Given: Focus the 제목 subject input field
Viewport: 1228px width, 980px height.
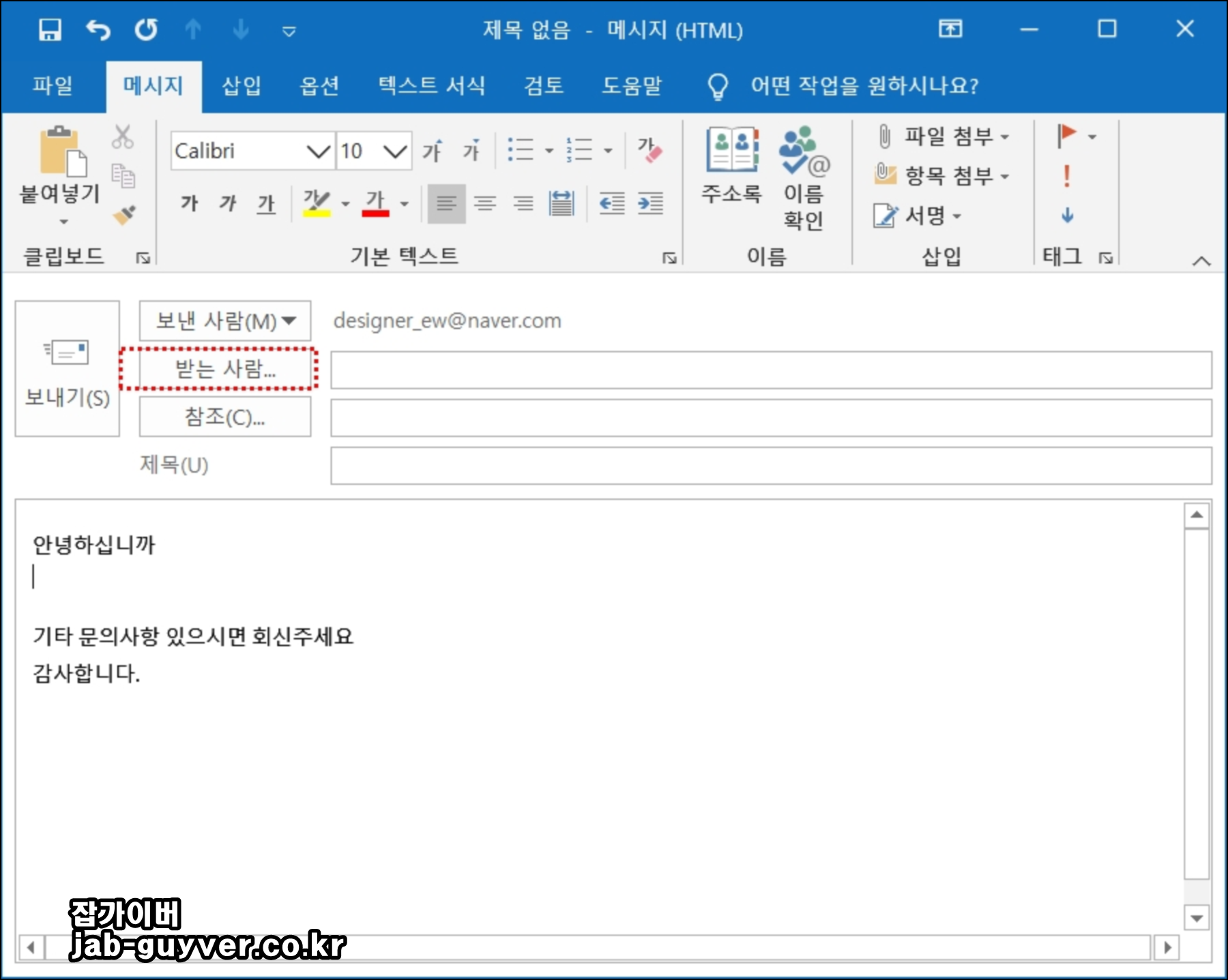Looking at the screenshot, I should point(772,466).
